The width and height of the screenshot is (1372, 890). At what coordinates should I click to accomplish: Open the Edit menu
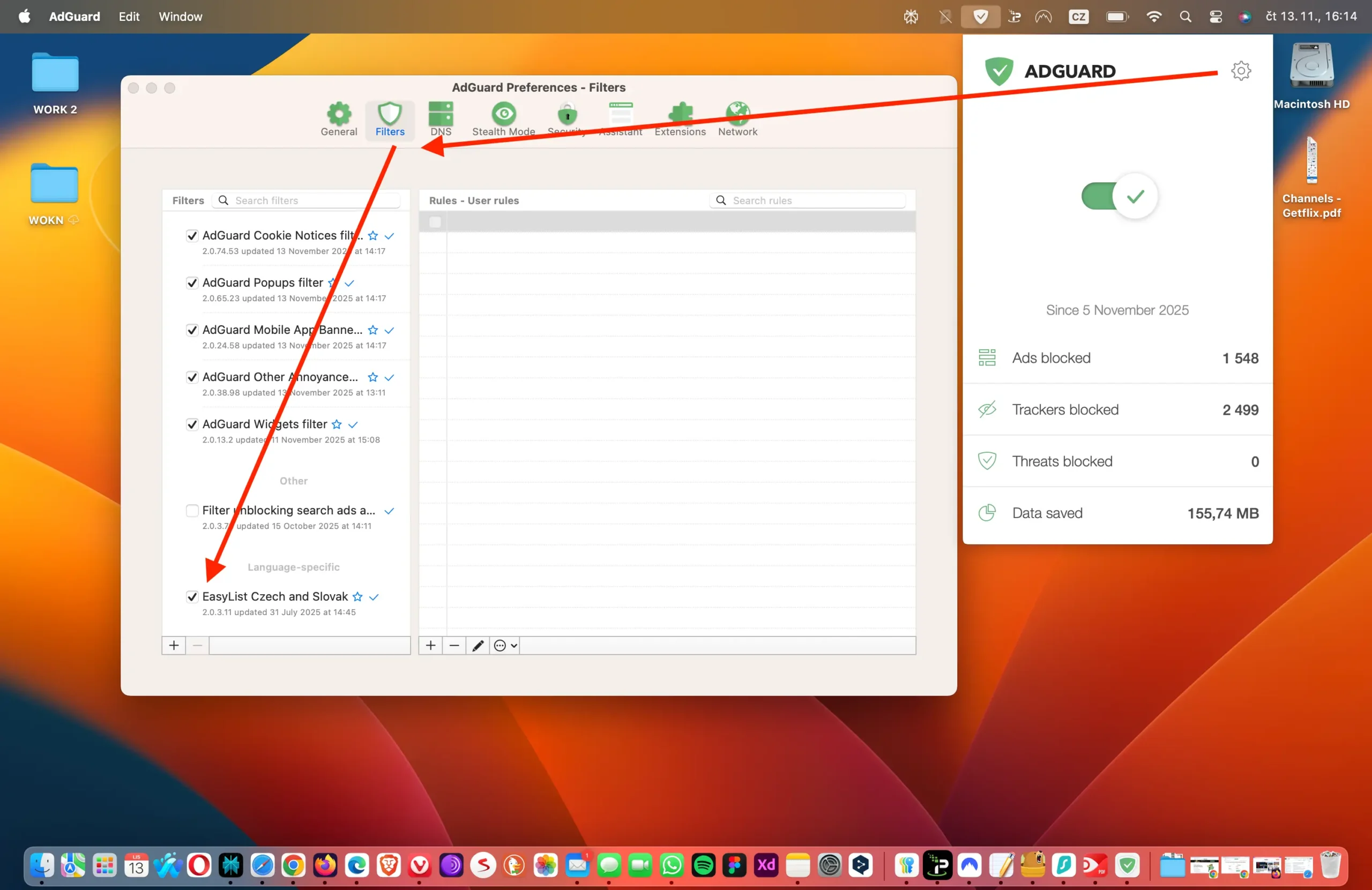[129, 17]
